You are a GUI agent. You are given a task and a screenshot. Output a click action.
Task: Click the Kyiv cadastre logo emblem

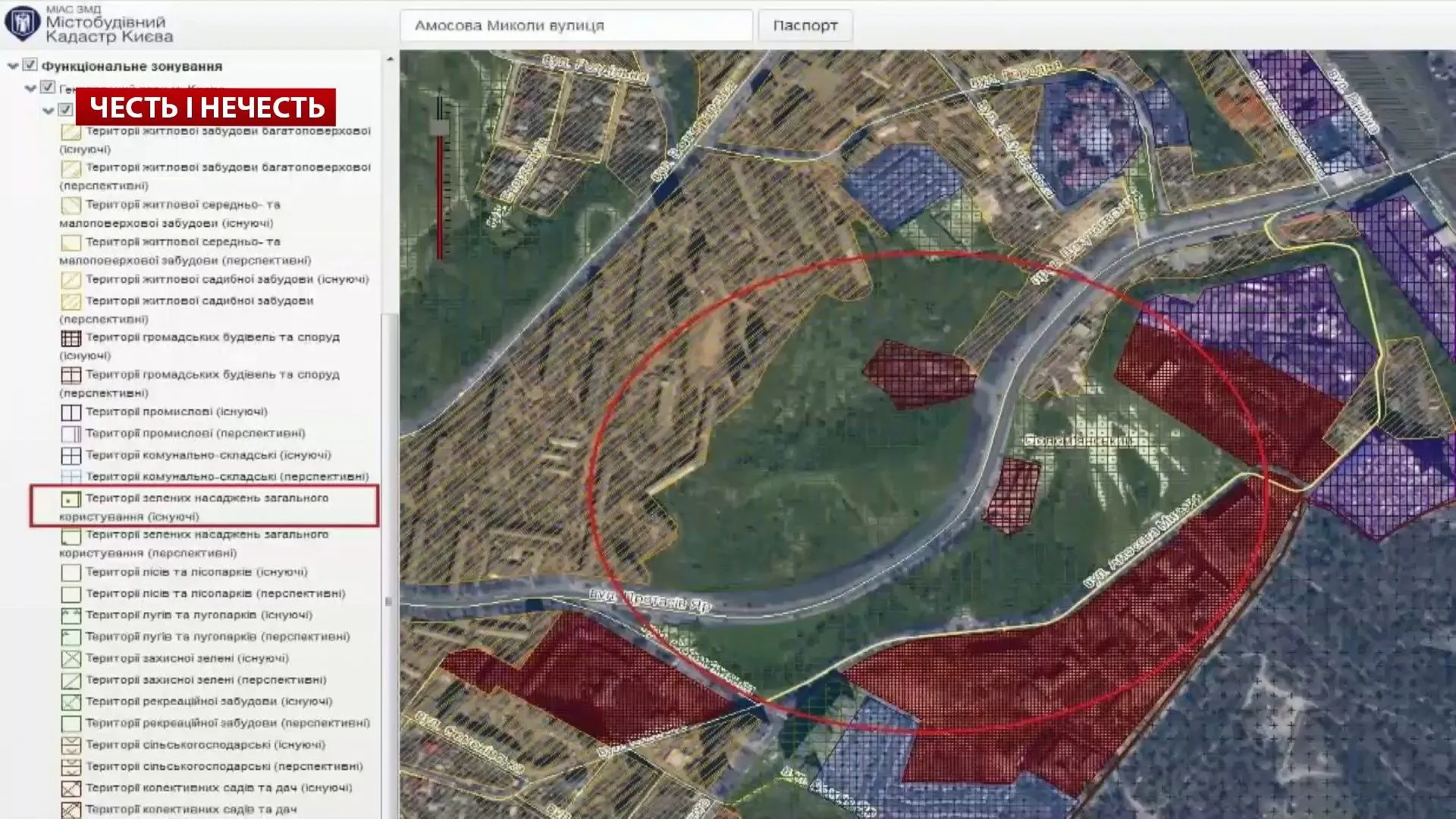point(22,24)
